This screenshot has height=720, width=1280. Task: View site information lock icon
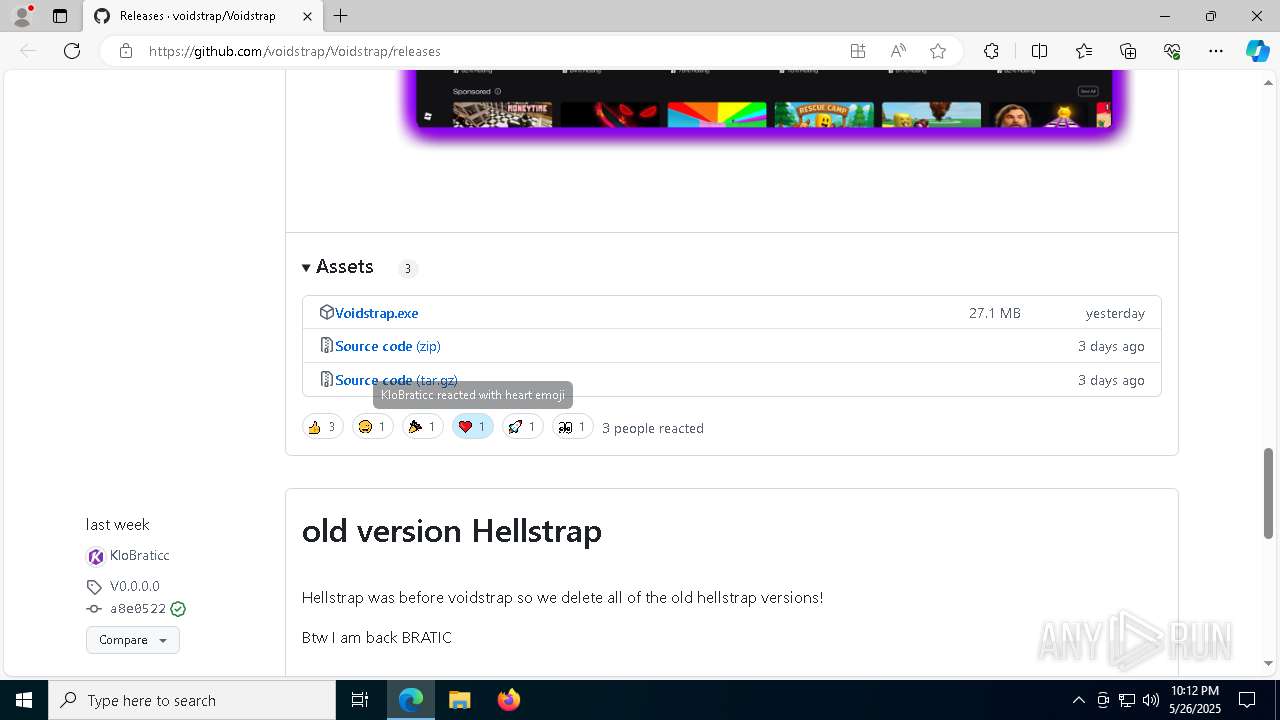pyautogui.click(x=126, y=51)
